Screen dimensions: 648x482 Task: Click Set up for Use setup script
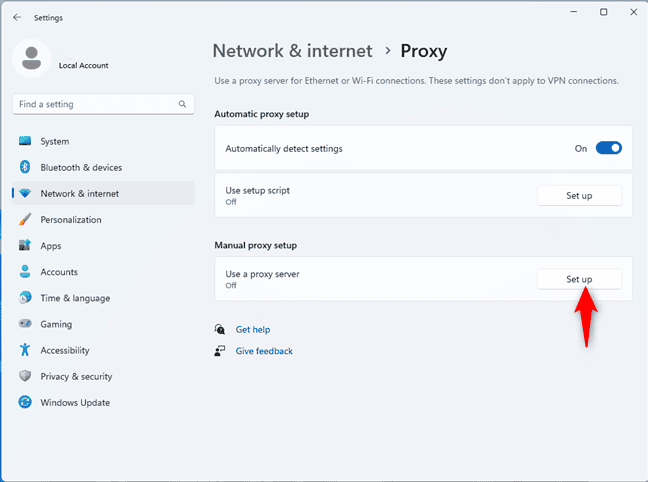pos(579,196)
